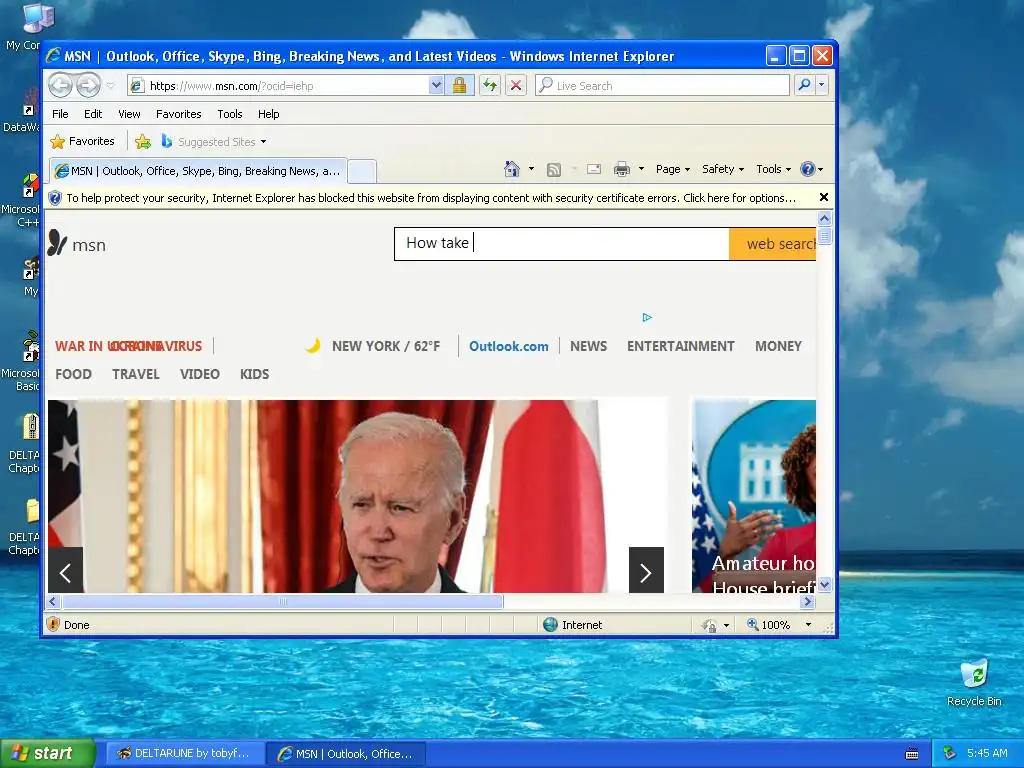Click the Favorites star button
The height and width of the screenshot is (768, 1024).
pyautogui.click(x=83, y=141)
